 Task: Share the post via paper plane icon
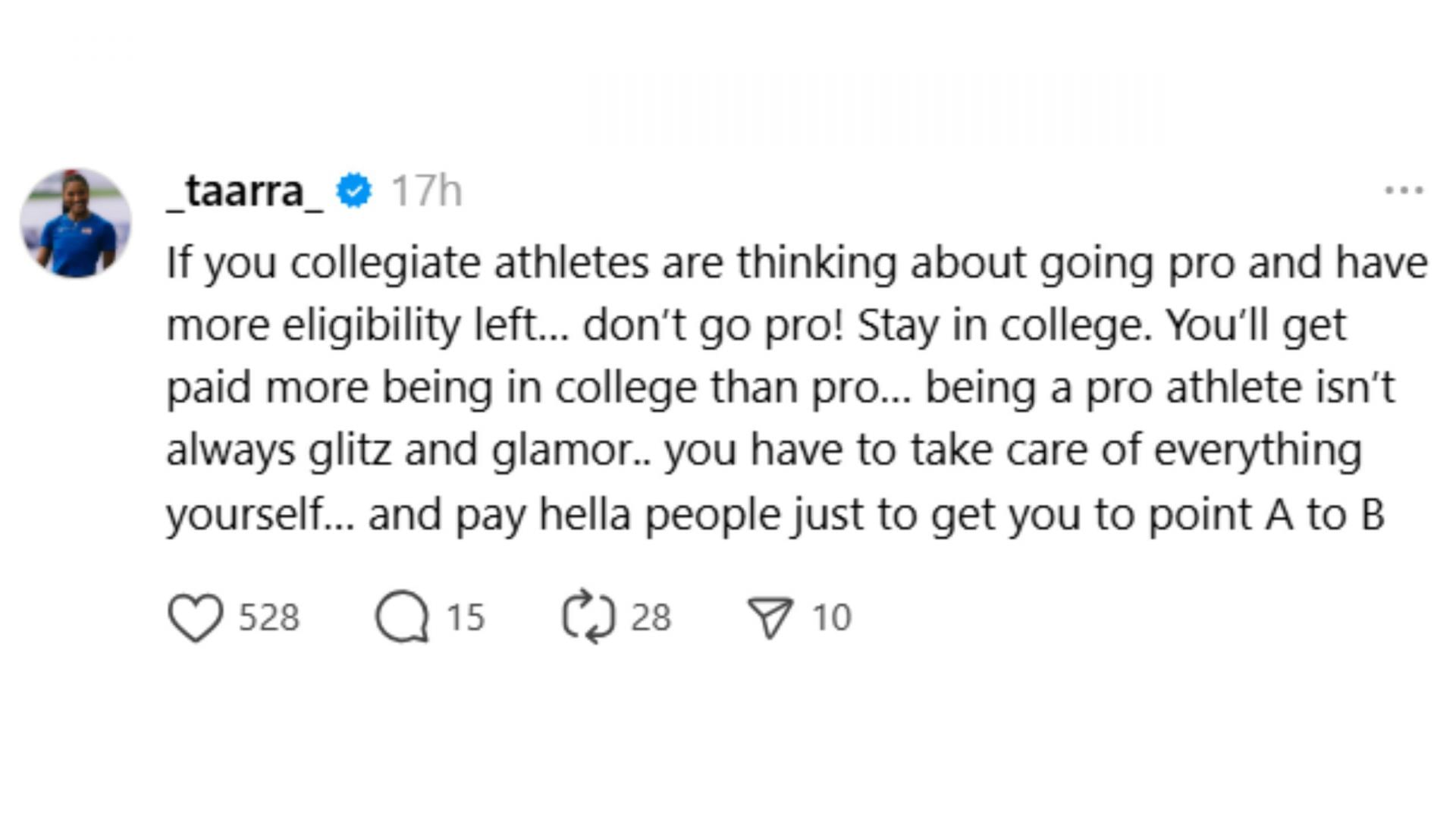770,617
